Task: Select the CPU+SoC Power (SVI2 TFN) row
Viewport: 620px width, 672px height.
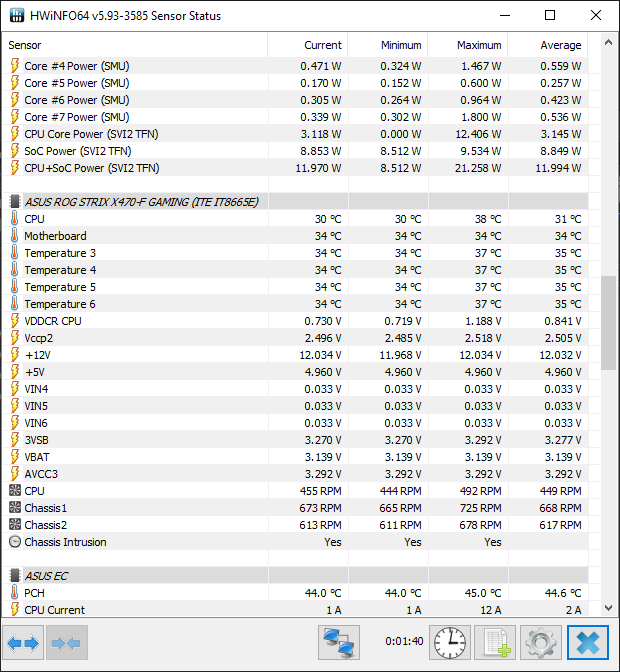Action: [x=295, y=168]
